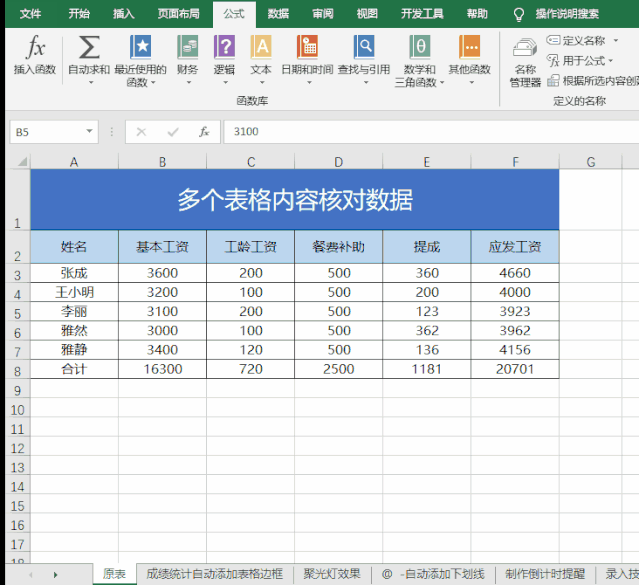Click the 操作说明搜索 search field
This screenshot has height=585, width=639.
567,14
